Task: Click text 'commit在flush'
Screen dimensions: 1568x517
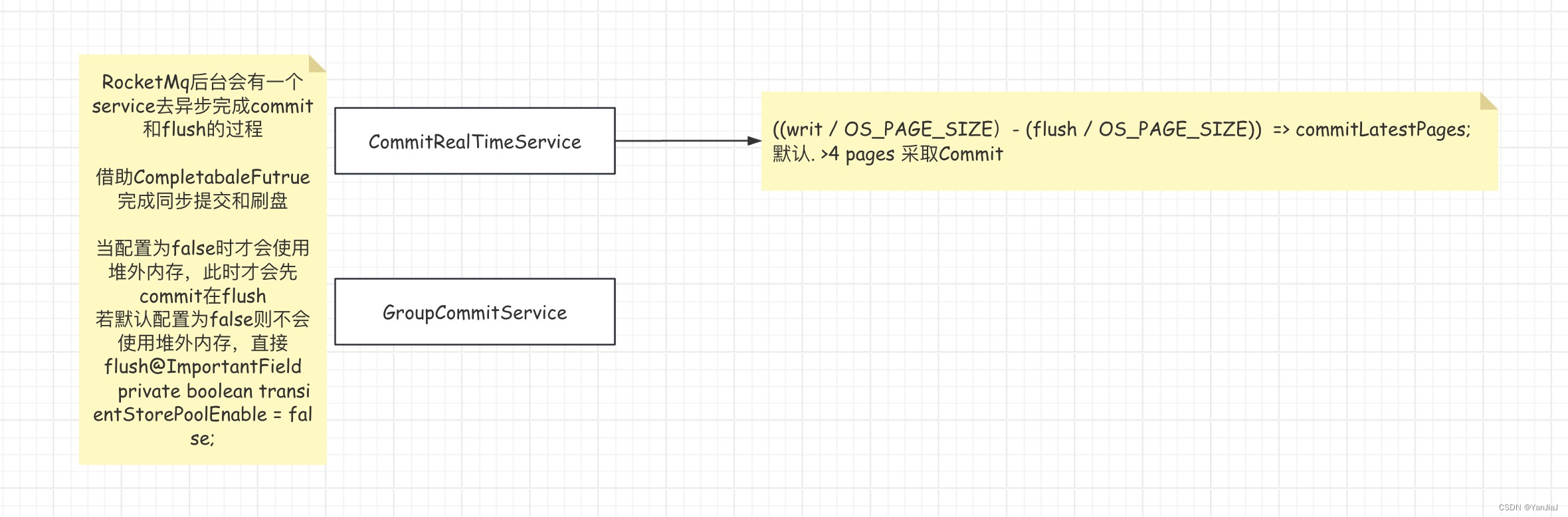Action: tap(203, 296)
